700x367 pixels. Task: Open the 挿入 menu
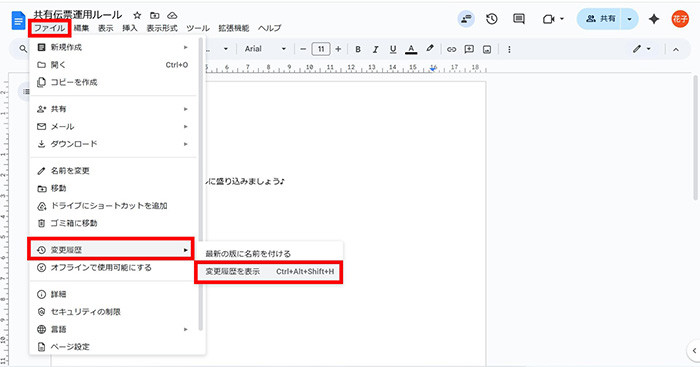(130, 28)
